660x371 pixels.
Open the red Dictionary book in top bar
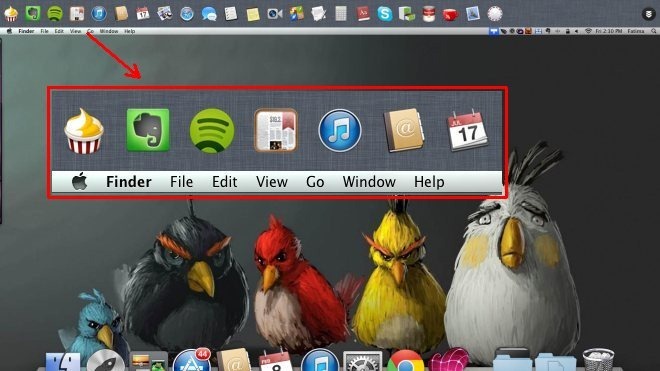coord(363,13)
